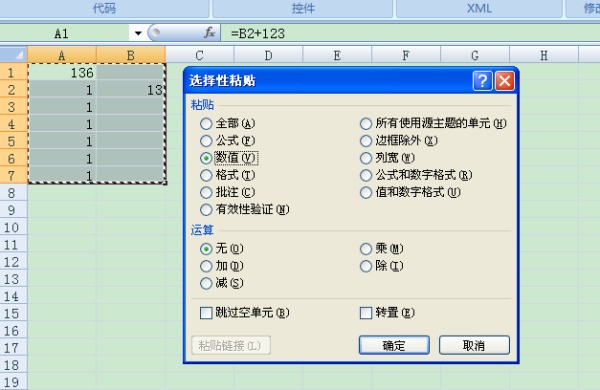This screenshot has width=600, height=390.
Task: Select row 7 header
Action: 13,175
